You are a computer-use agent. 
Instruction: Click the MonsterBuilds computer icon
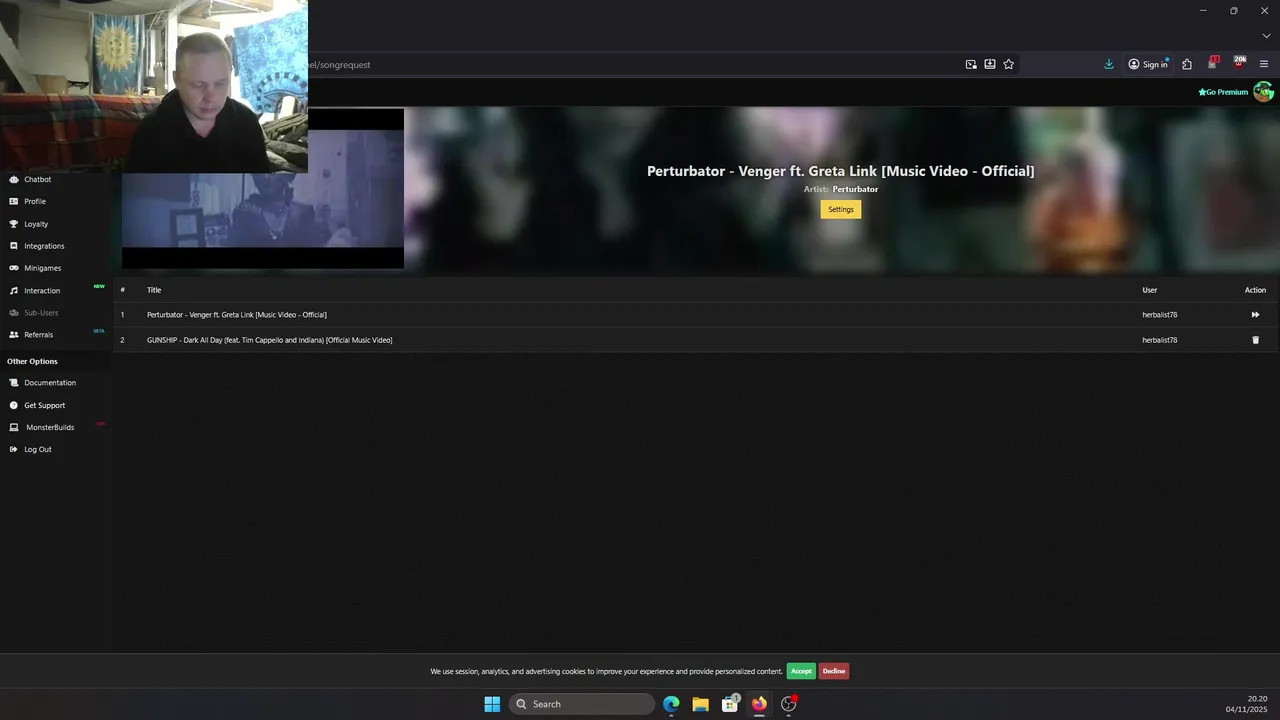(14, 427)
